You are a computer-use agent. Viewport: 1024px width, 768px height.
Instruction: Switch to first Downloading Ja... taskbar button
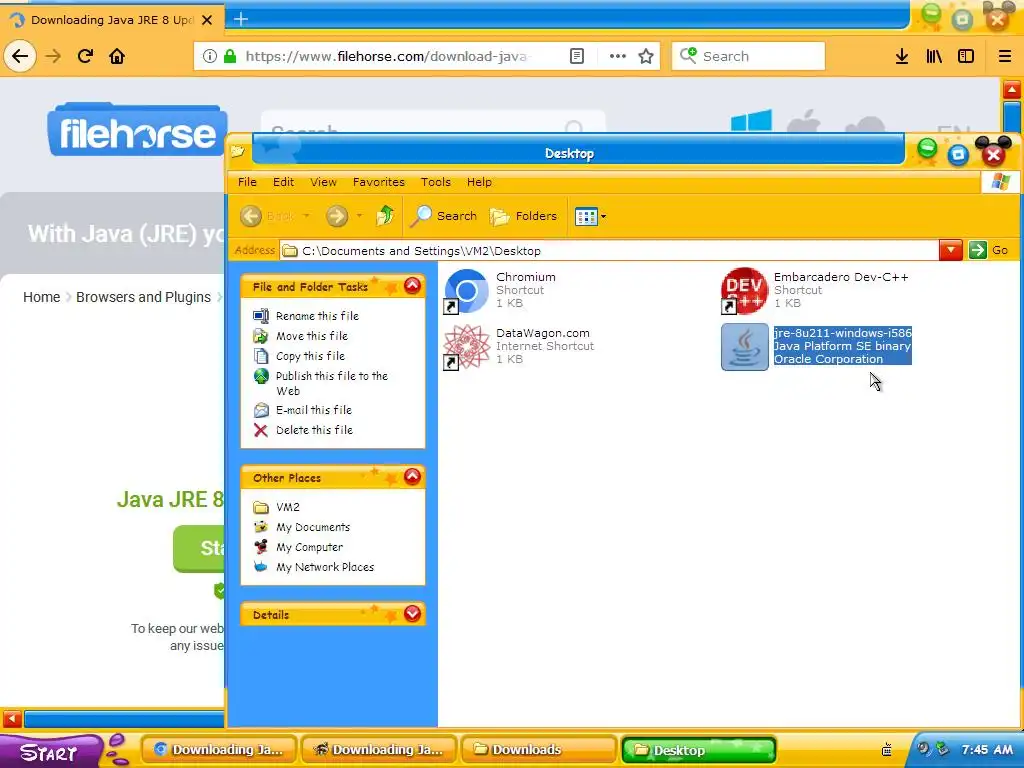coord(219,750)
